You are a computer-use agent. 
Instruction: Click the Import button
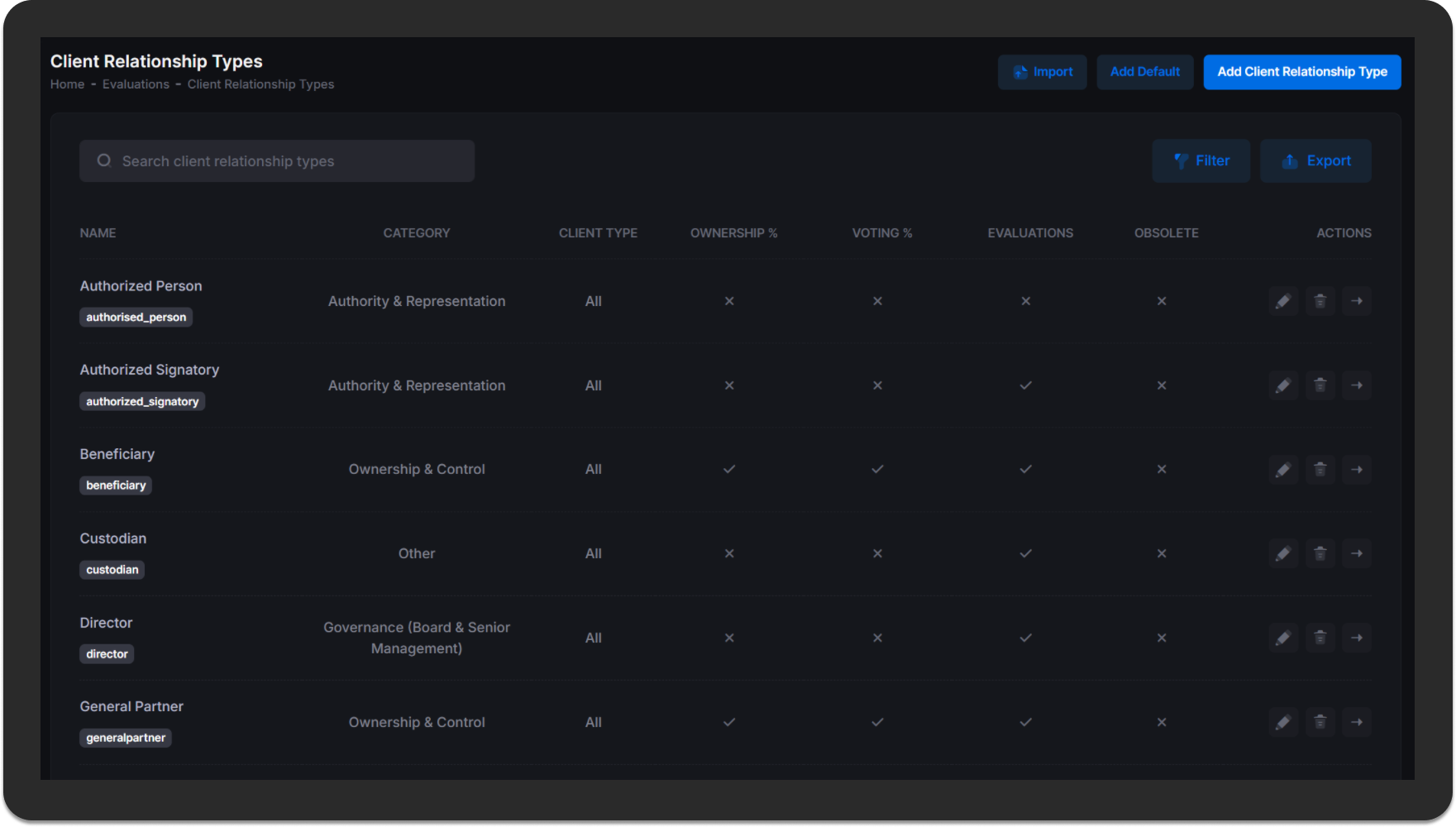(x=1042, y=72)
